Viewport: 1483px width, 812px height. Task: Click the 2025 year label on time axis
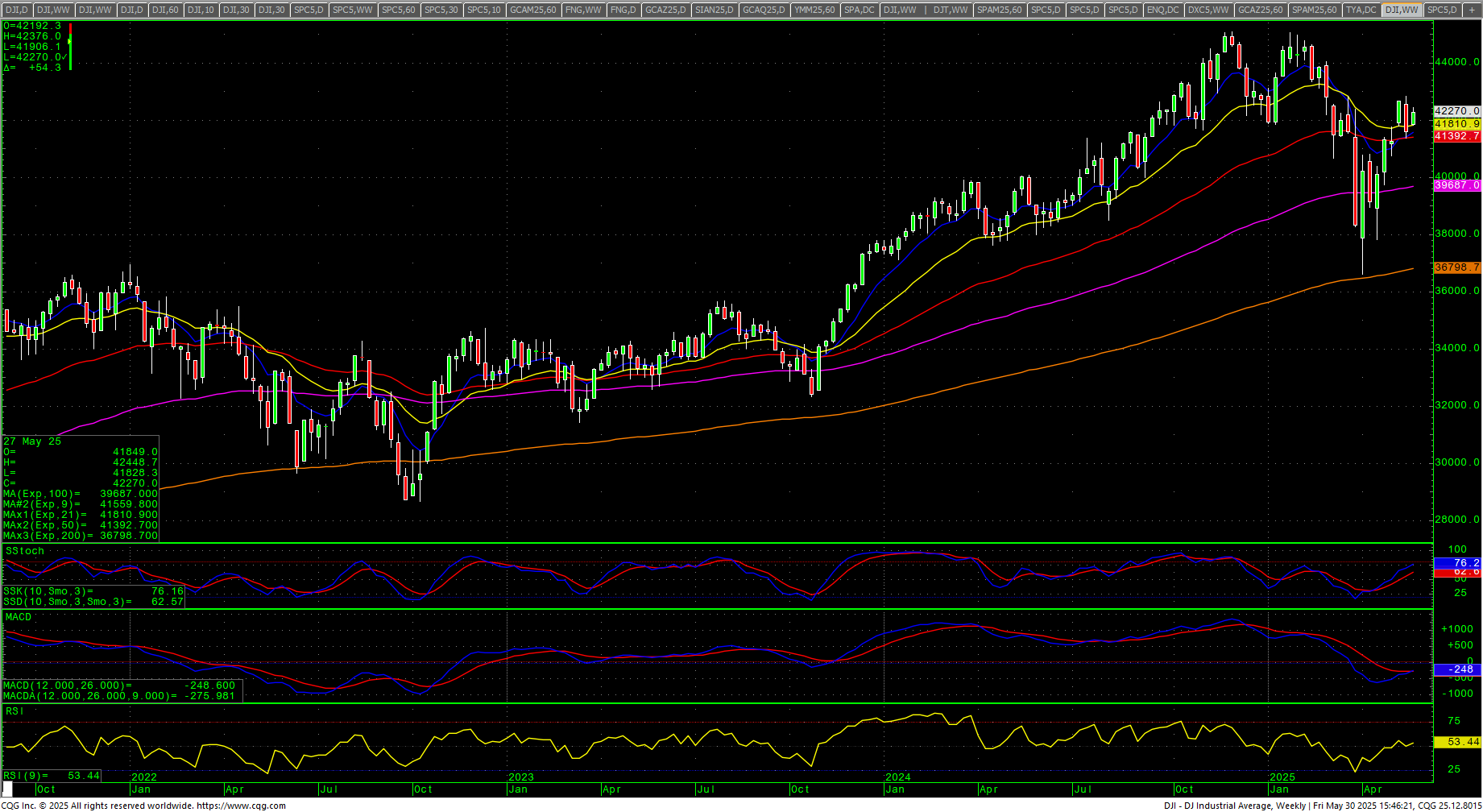coord(1282,777)
